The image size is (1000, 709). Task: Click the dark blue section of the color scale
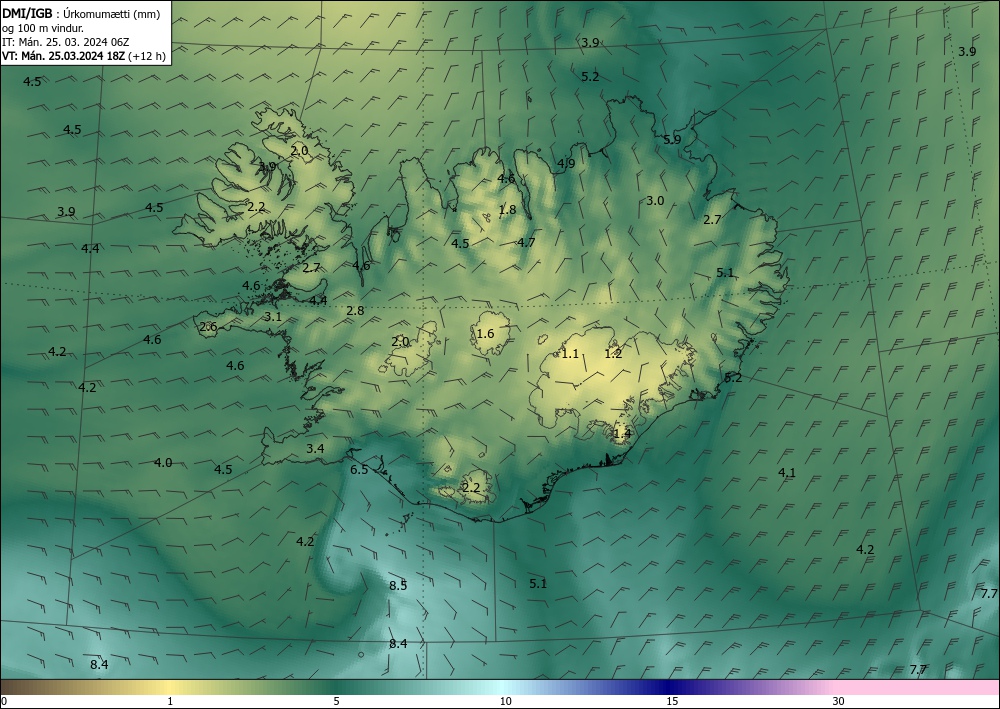click(x=668, y=687)
